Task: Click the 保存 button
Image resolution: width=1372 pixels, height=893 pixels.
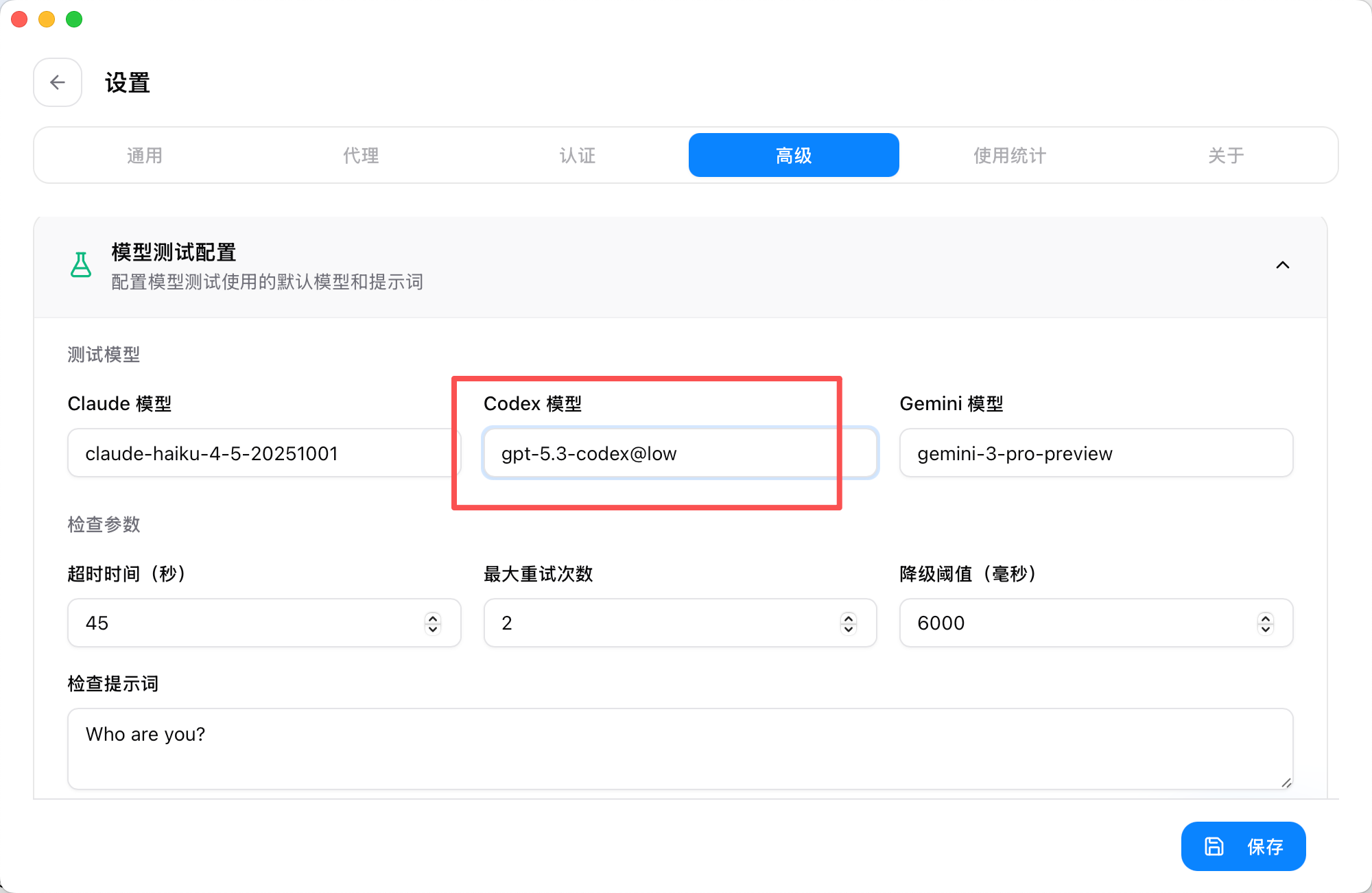Action: tap(1243, 846)
